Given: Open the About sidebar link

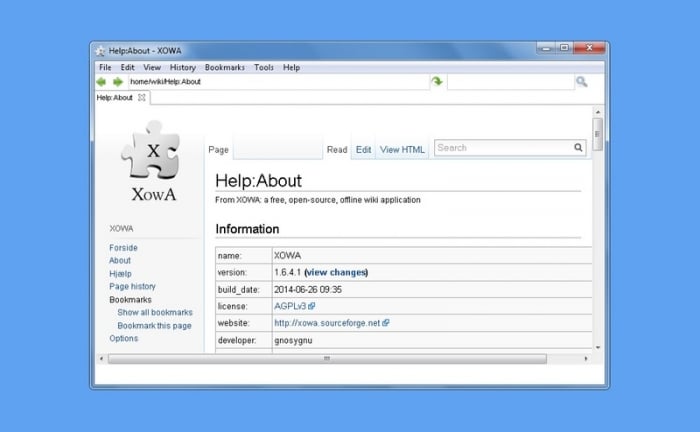Looking at the screenshot, I should coord(120,261).
